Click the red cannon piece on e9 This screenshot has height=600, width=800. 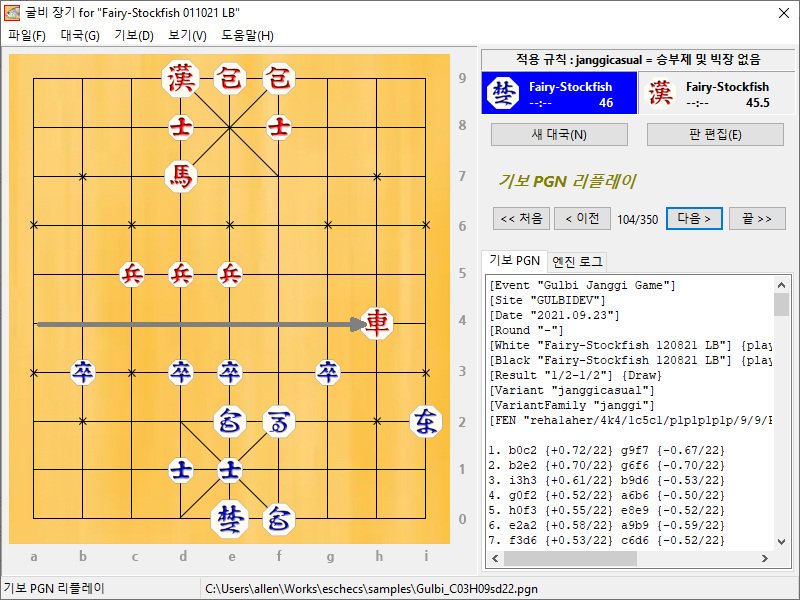tap(231, 77)
